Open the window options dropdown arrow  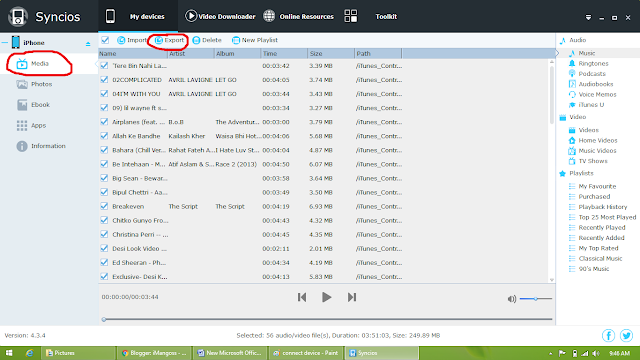click(x=588, y=18)
